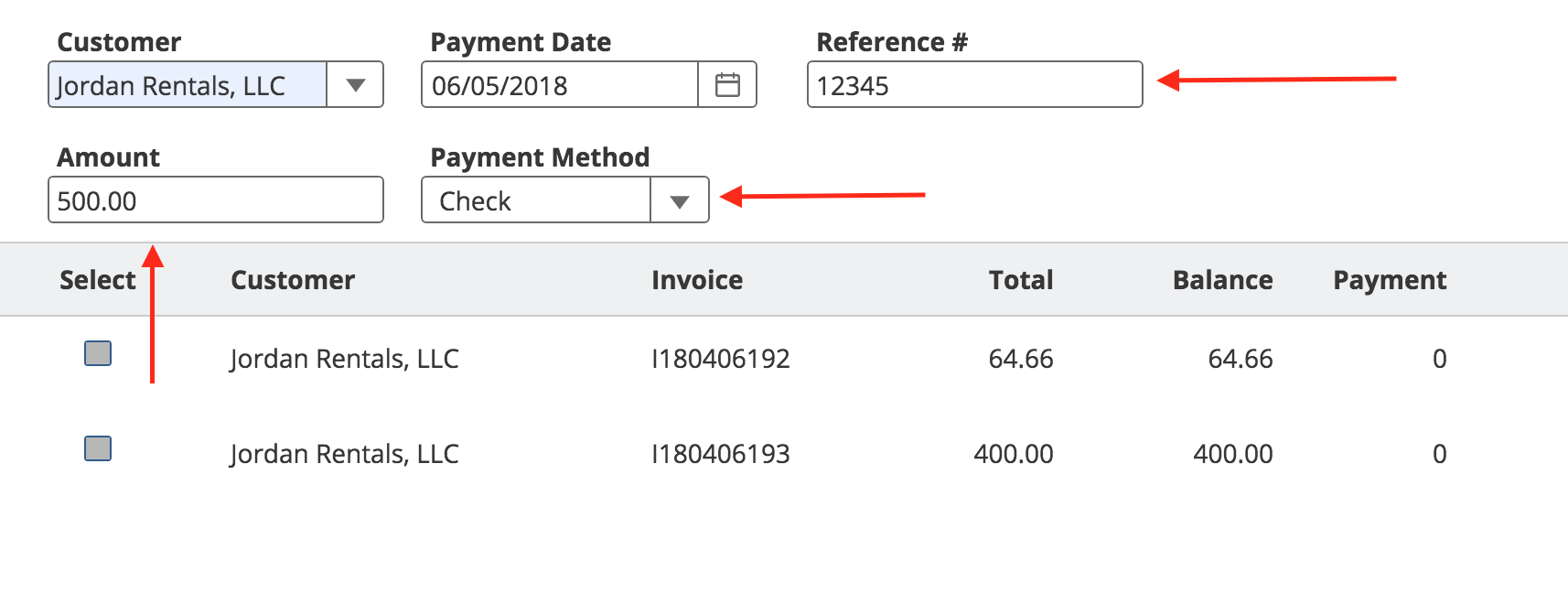
Task: Open invoice number I180406192
Action: tap(721, 359)
